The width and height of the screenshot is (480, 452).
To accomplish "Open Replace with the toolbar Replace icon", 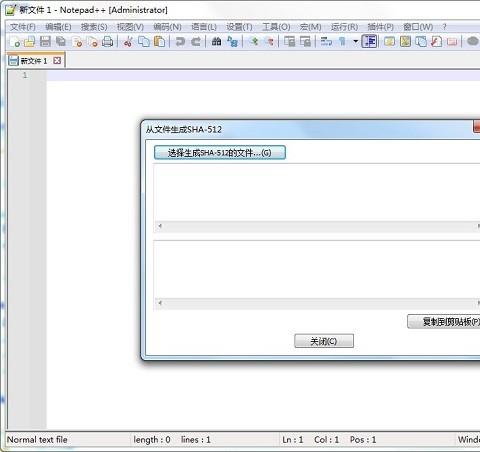I will 232,42.
